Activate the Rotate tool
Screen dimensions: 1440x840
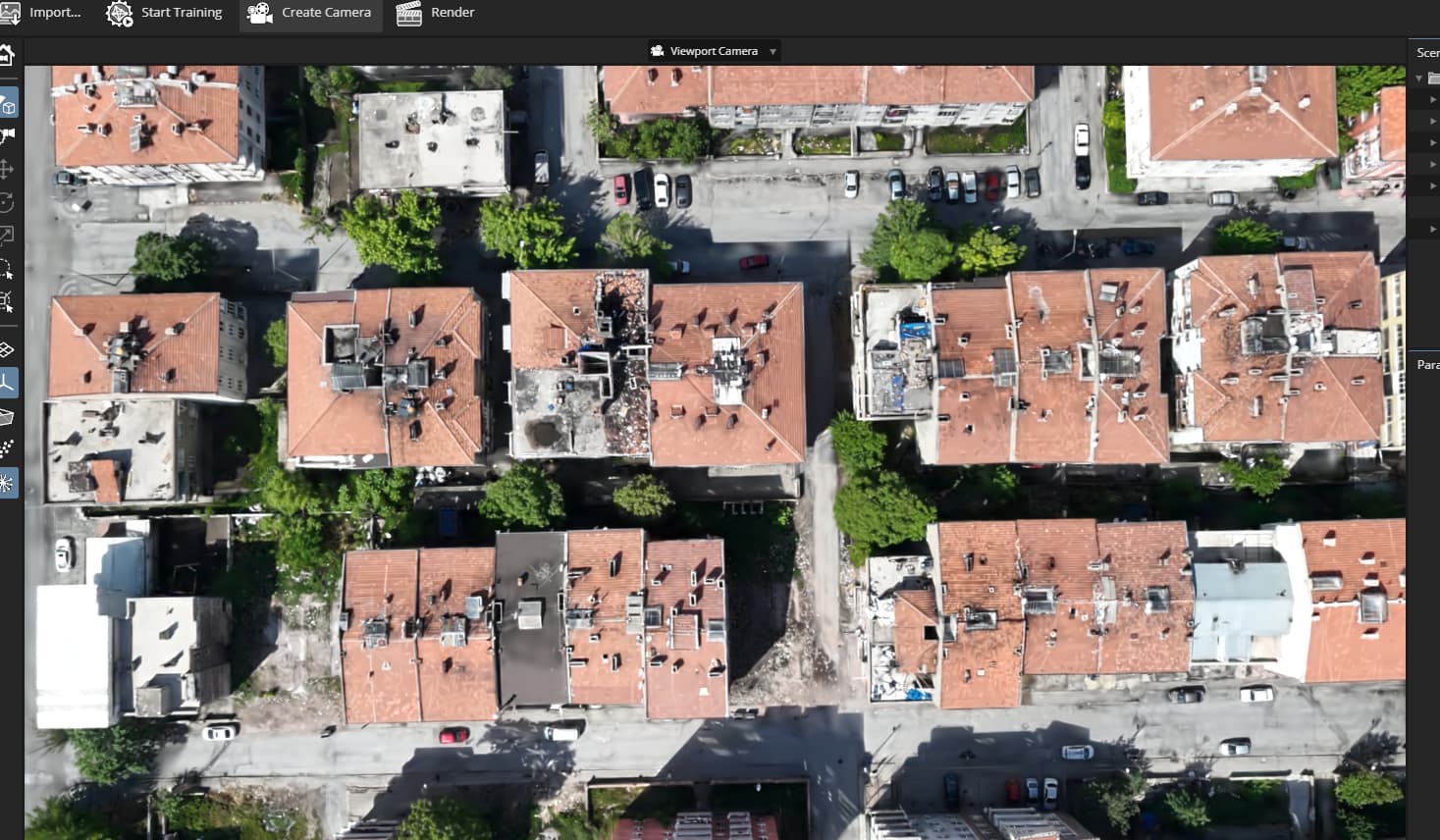7,202
